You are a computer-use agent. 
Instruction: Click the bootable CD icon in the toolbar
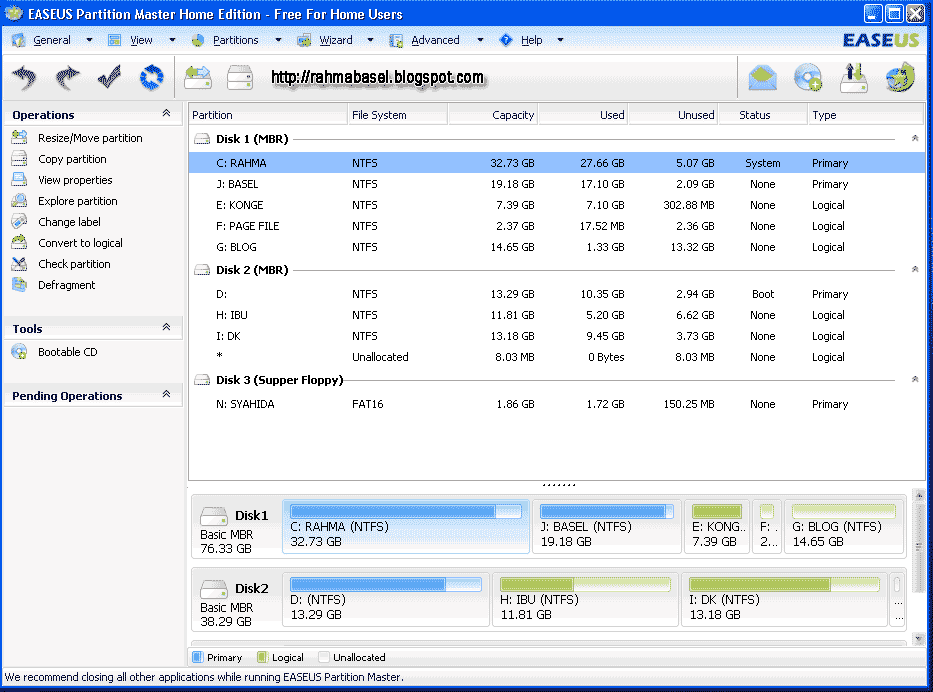click(x=808, y=78)
